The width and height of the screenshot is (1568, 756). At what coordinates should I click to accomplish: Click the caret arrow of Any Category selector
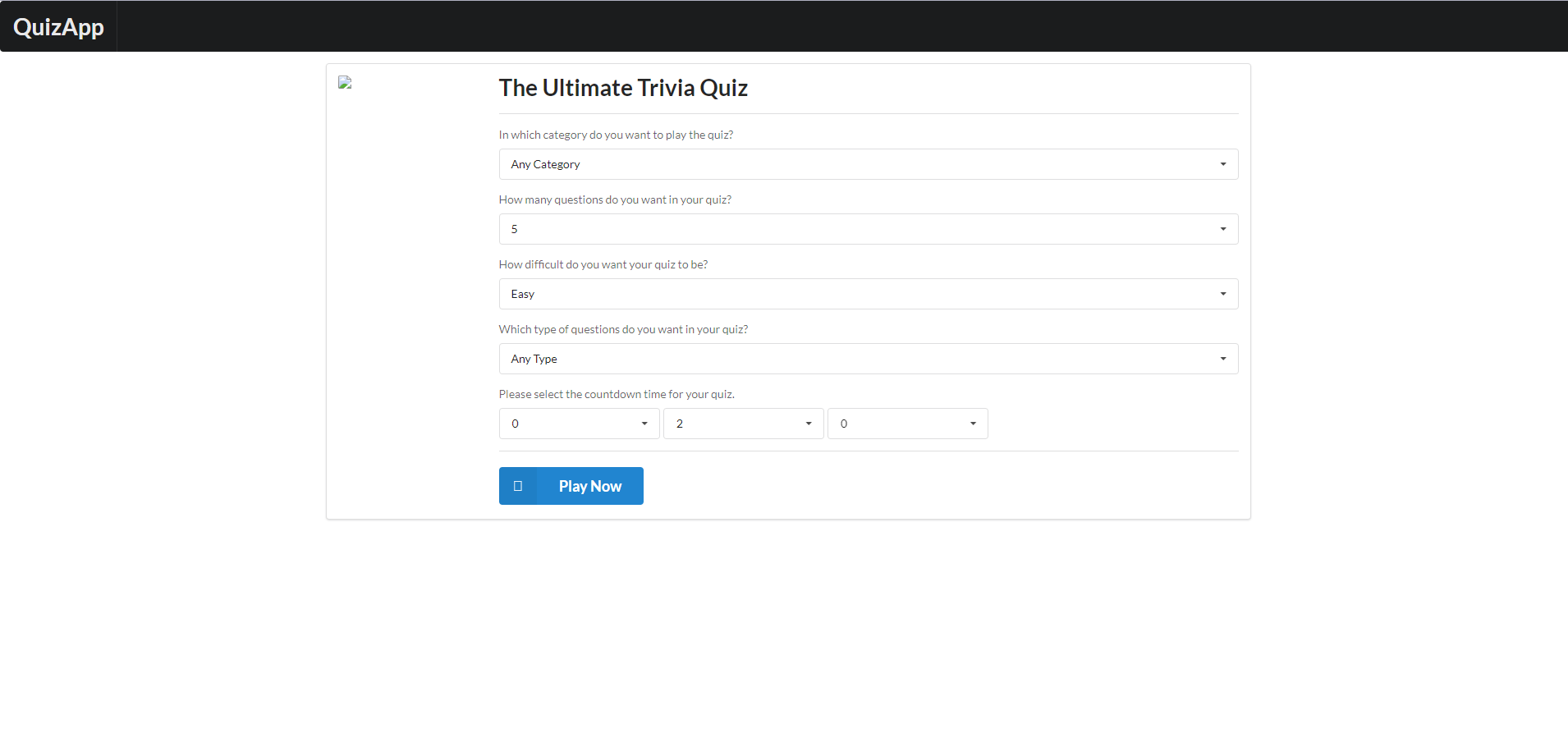pyautogui.click(x=1223, y=164)
